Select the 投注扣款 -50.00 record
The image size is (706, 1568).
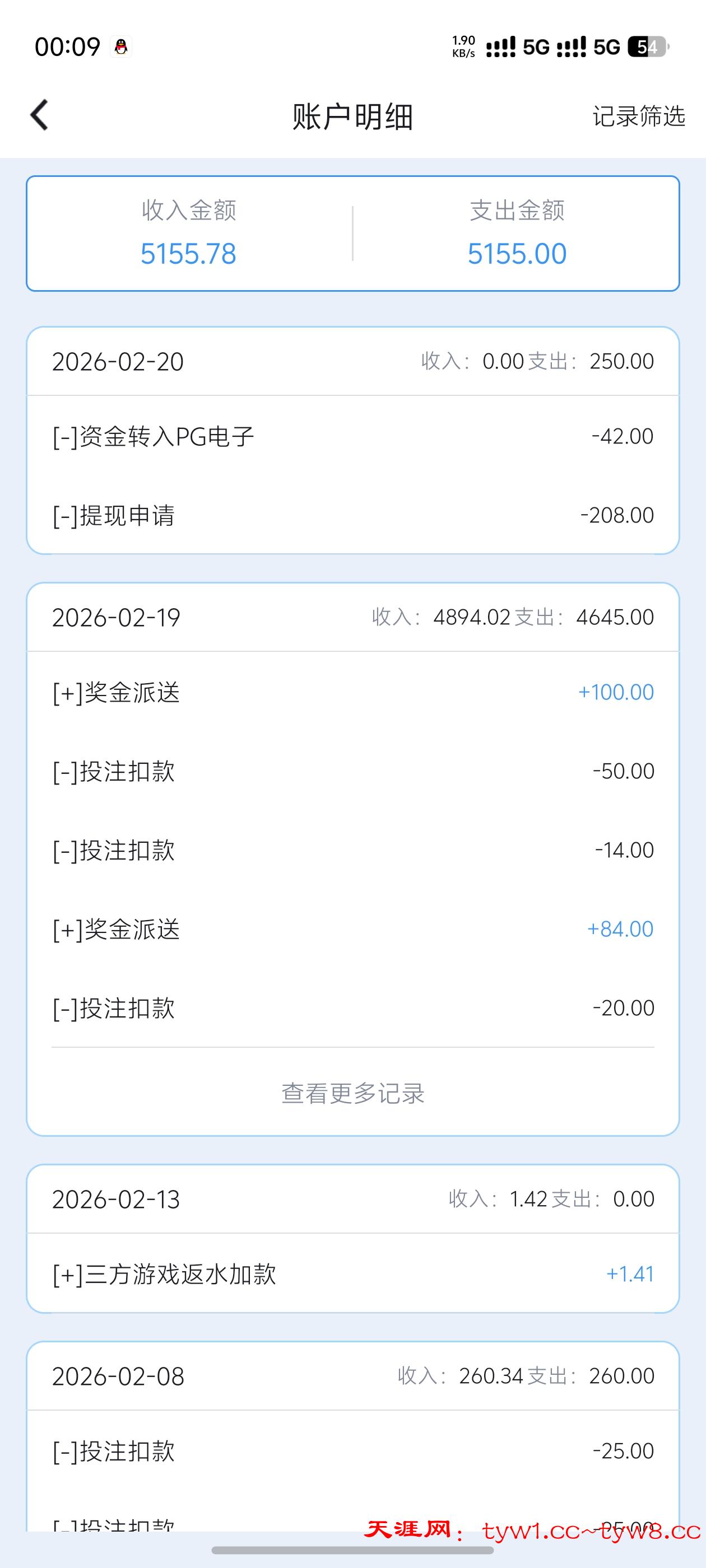352,771
